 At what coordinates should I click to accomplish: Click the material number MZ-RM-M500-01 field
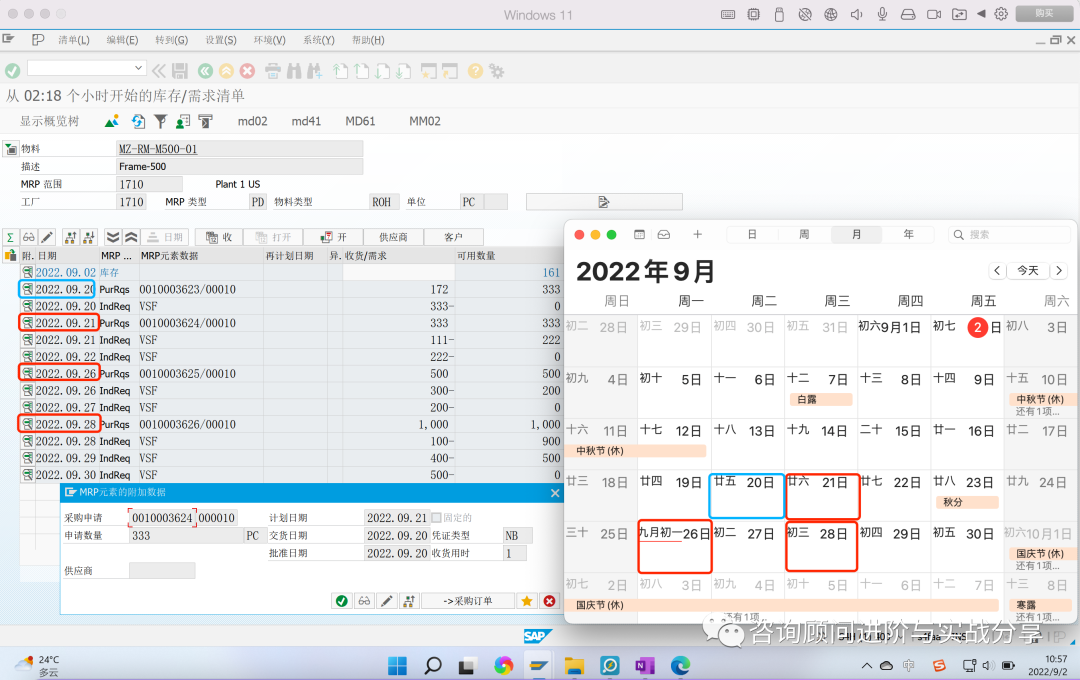coord(240,149)
